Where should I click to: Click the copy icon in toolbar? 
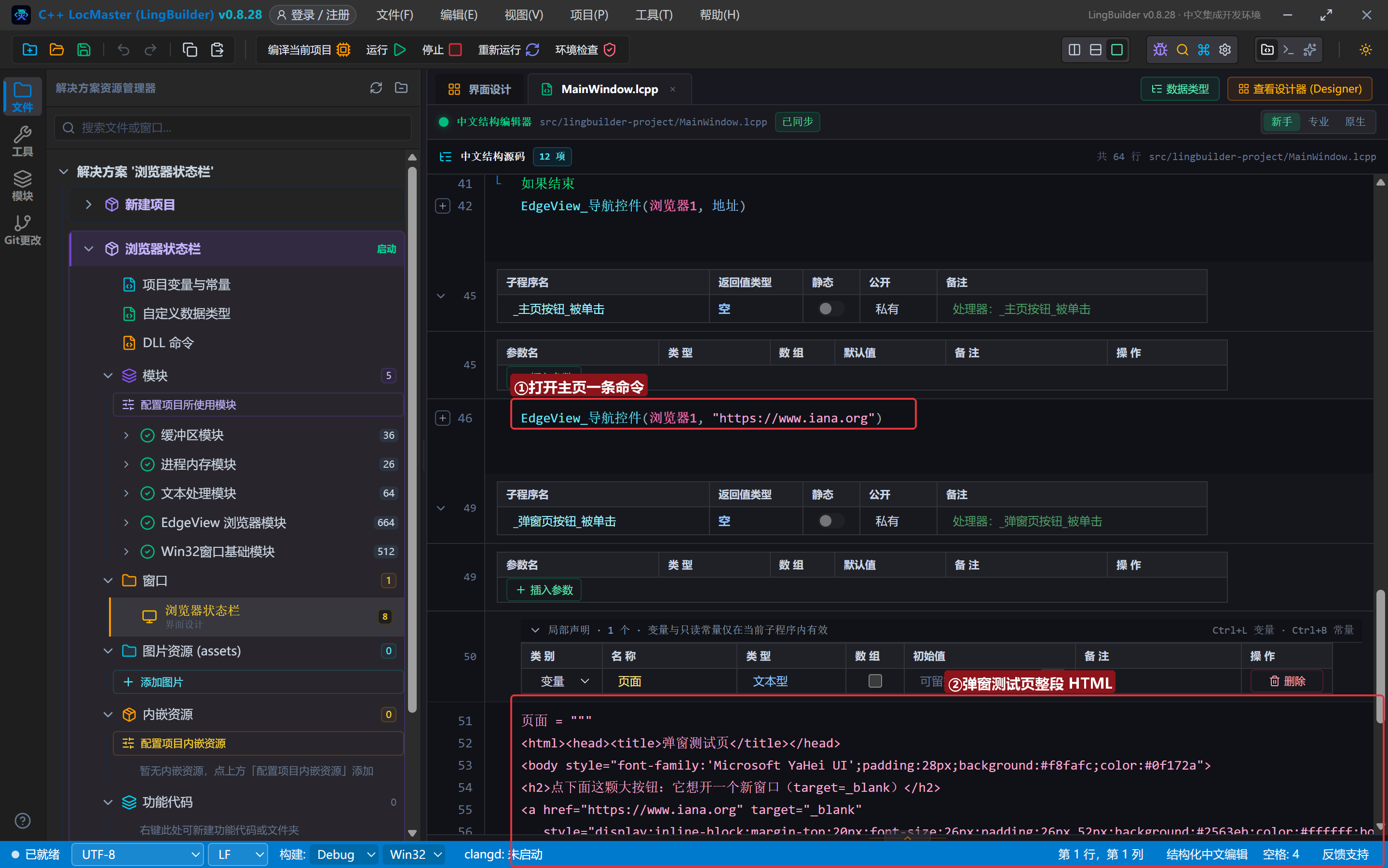(x=190, y=50)
